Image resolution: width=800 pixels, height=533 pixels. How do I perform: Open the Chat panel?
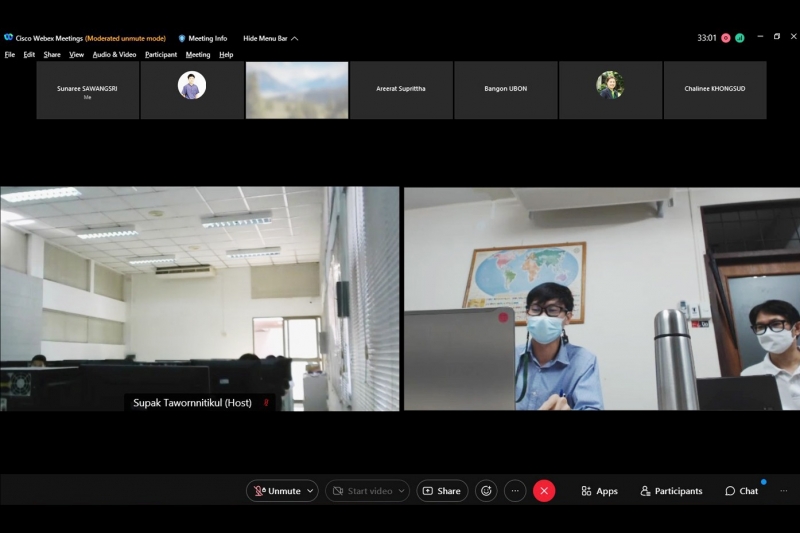click(741, 491)
